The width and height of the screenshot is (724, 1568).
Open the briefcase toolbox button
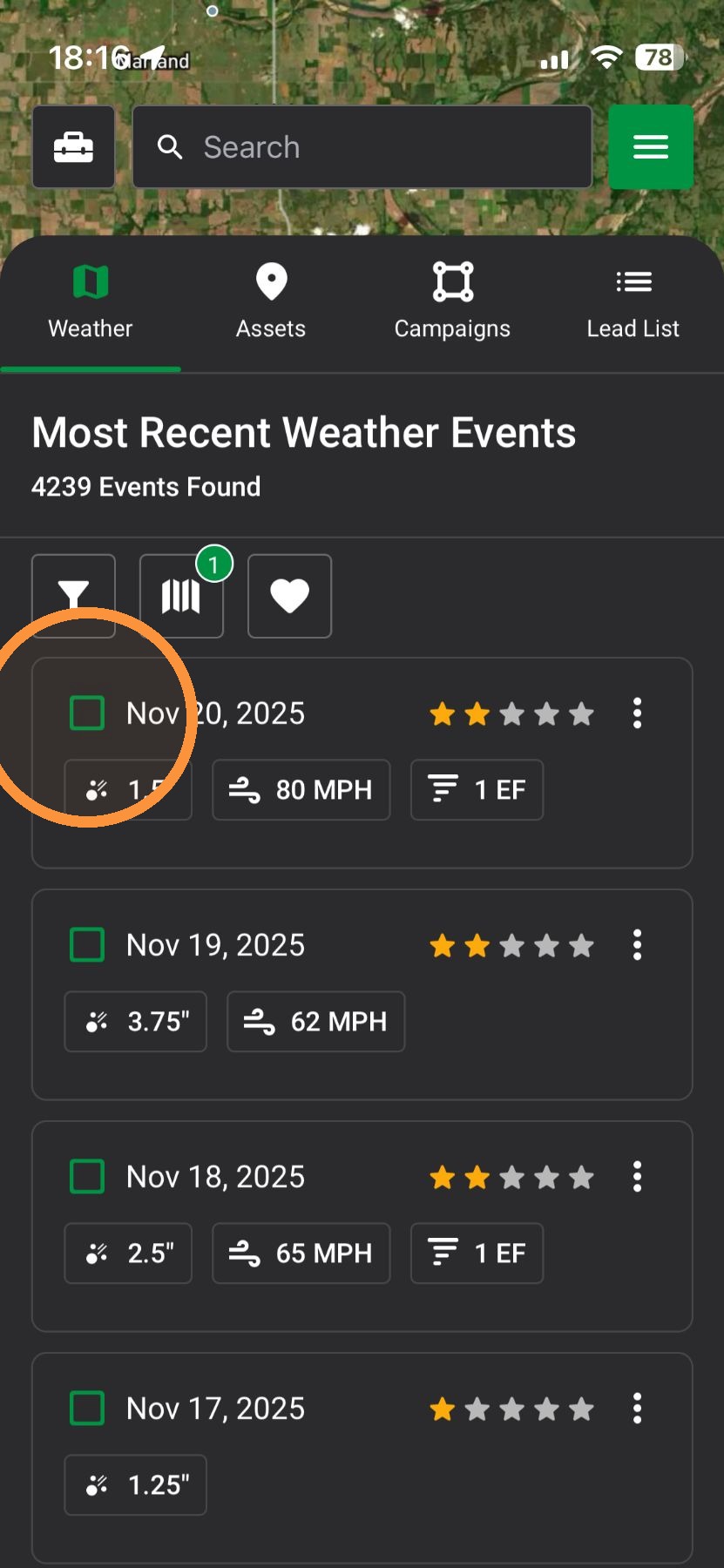point(73,147)
